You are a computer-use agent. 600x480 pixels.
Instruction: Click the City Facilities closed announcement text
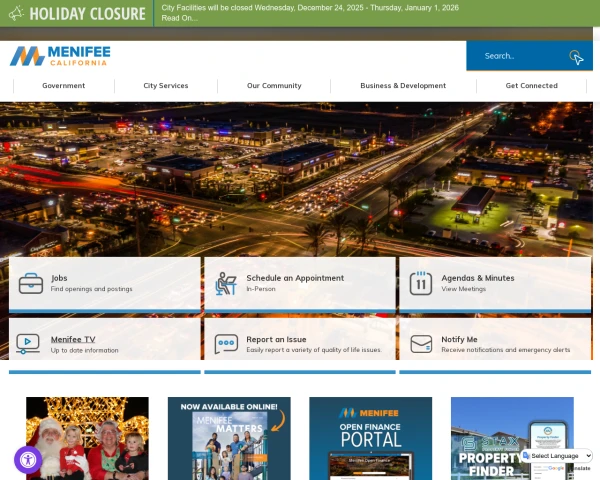(310, 8)
